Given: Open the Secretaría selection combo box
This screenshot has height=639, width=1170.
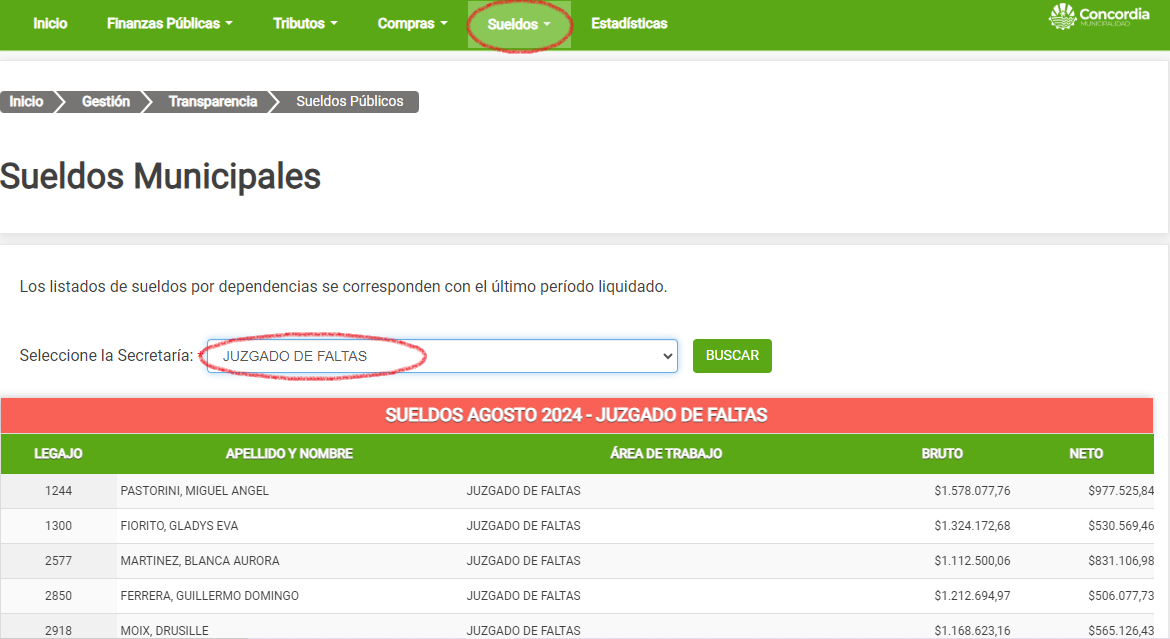Looking at the screenshot, I should click(442, 356).
